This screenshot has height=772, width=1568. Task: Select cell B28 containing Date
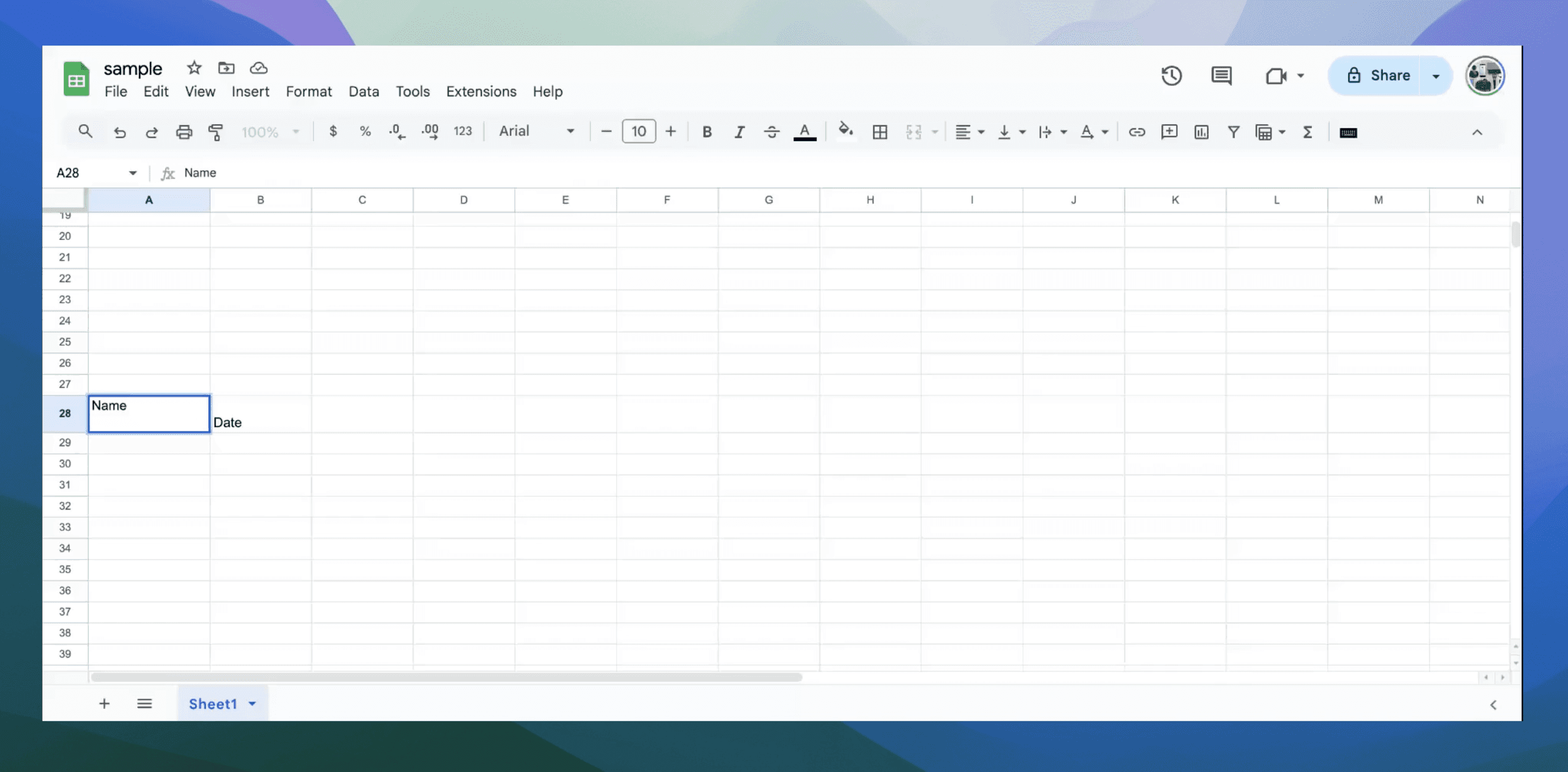pos(261,414)
